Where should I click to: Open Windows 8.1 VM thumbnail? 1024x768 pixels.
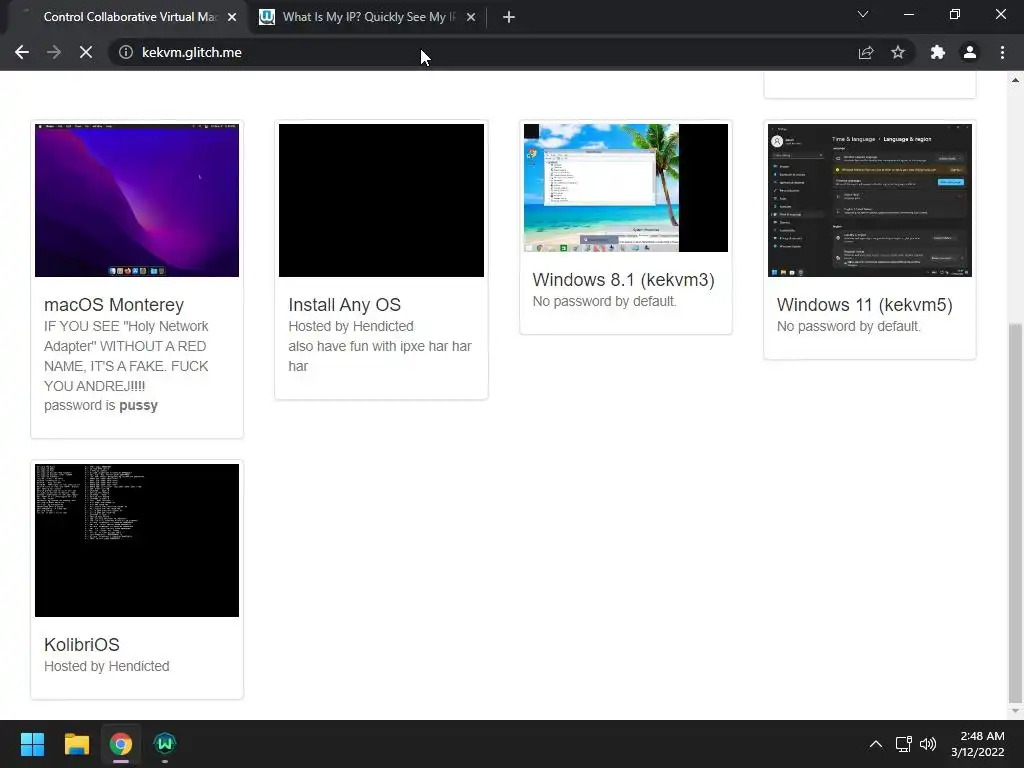point(626,187)
